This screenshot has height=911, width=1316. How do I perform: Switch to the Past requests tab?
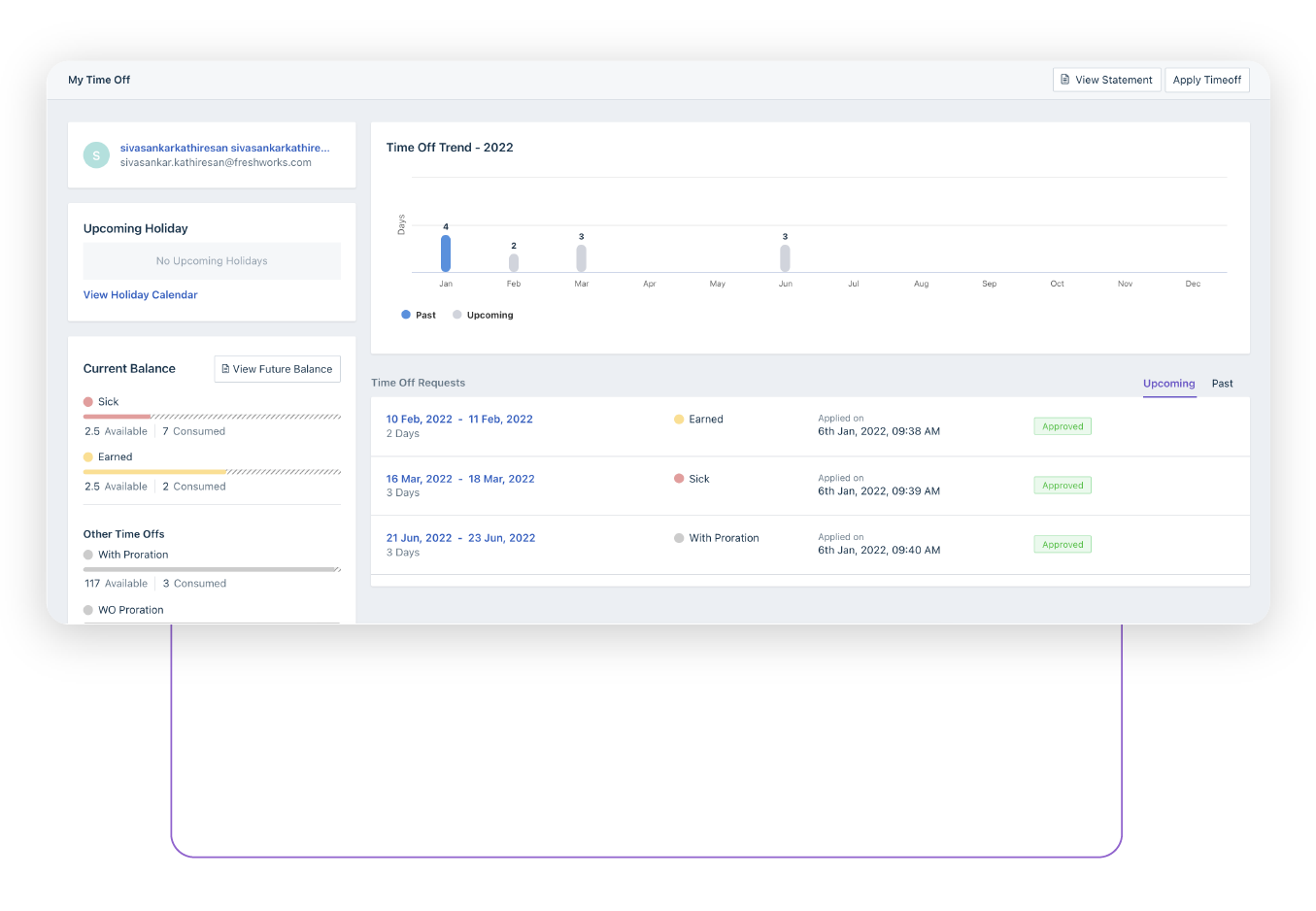click(x=1222, y=384)
